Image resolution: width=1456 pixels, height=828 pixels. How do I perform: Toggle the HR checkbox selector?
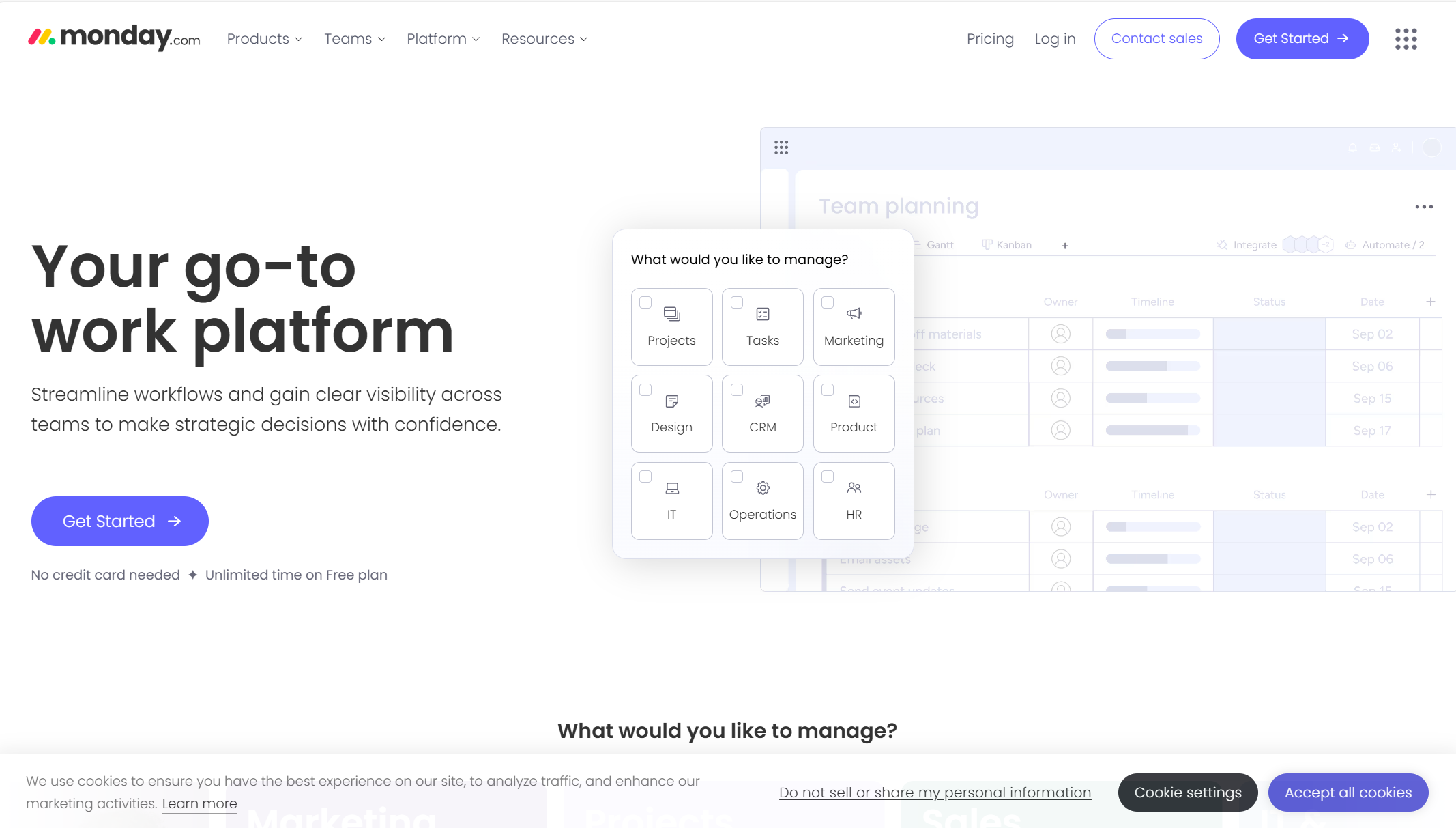point(828,476)
